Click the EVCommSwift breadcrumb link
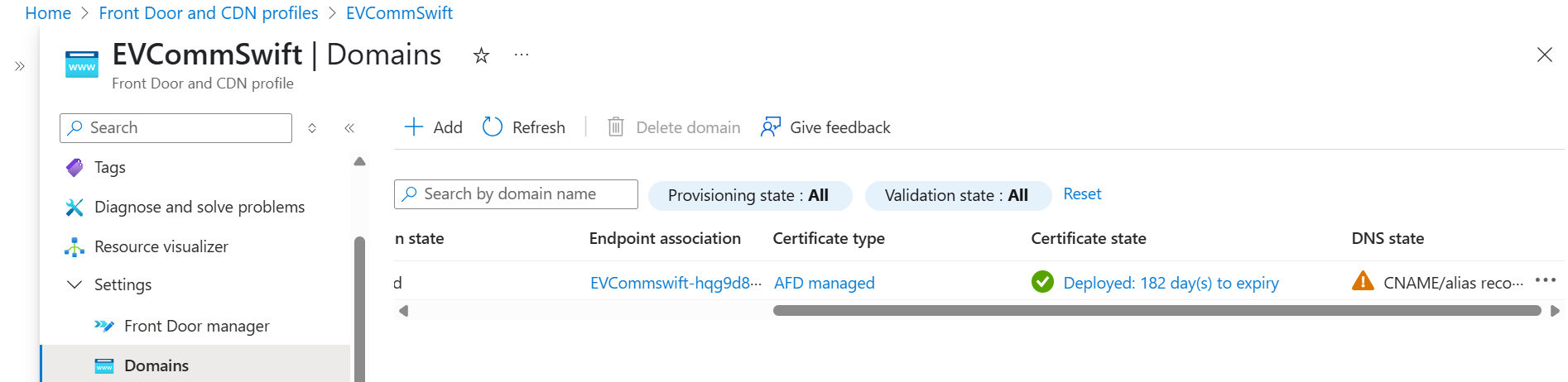The width and height of the screenshot is (1568, 382). (399, 13)
